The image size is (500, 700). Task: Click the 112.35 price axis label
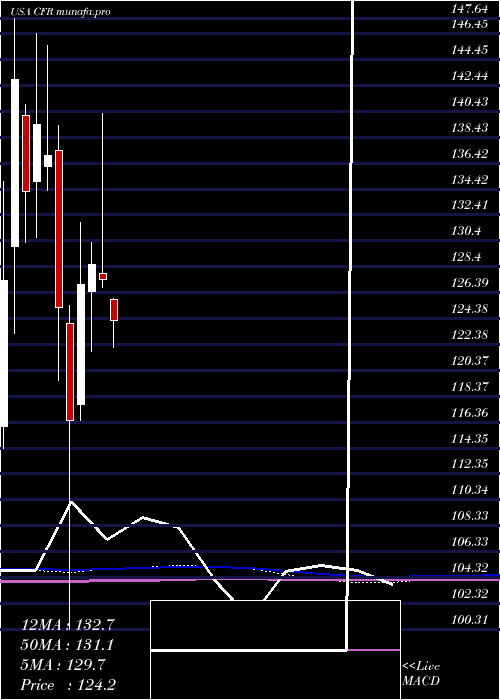pos(470,464)
